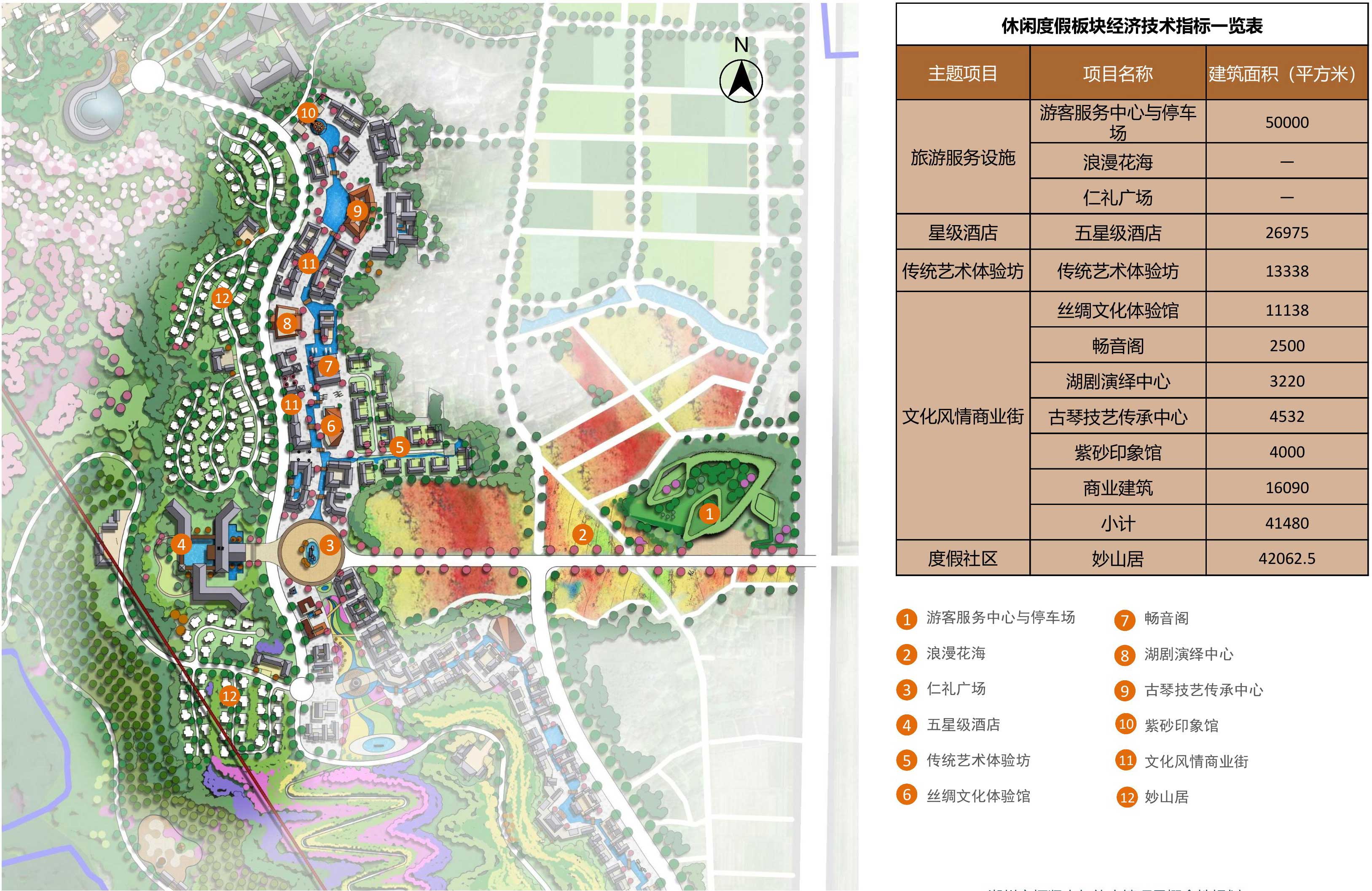Click map marker 10 near top

click(309, 113)
